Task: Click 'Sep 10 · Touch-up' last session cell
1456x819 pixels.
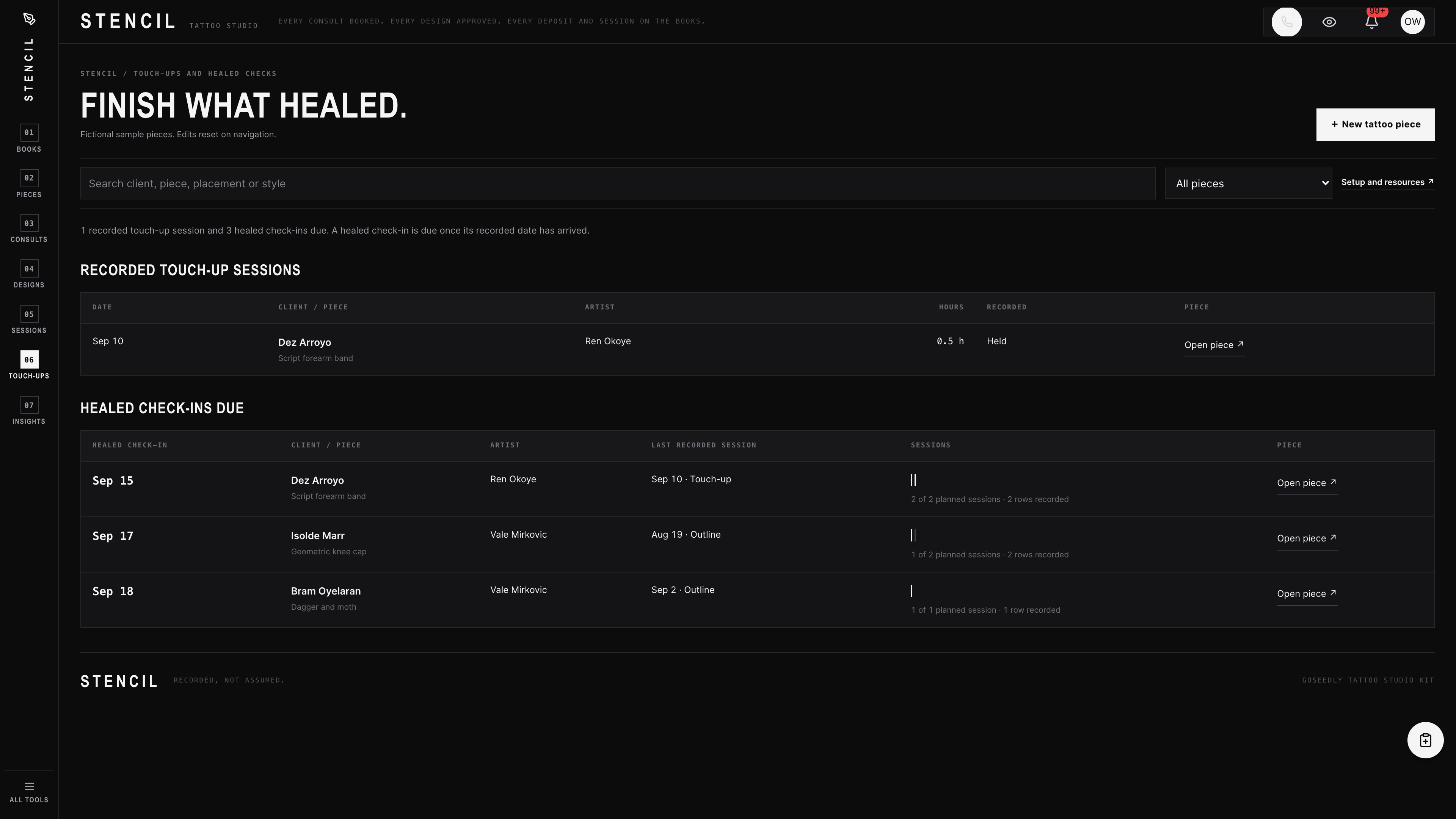Action: [x=691, y=479]
